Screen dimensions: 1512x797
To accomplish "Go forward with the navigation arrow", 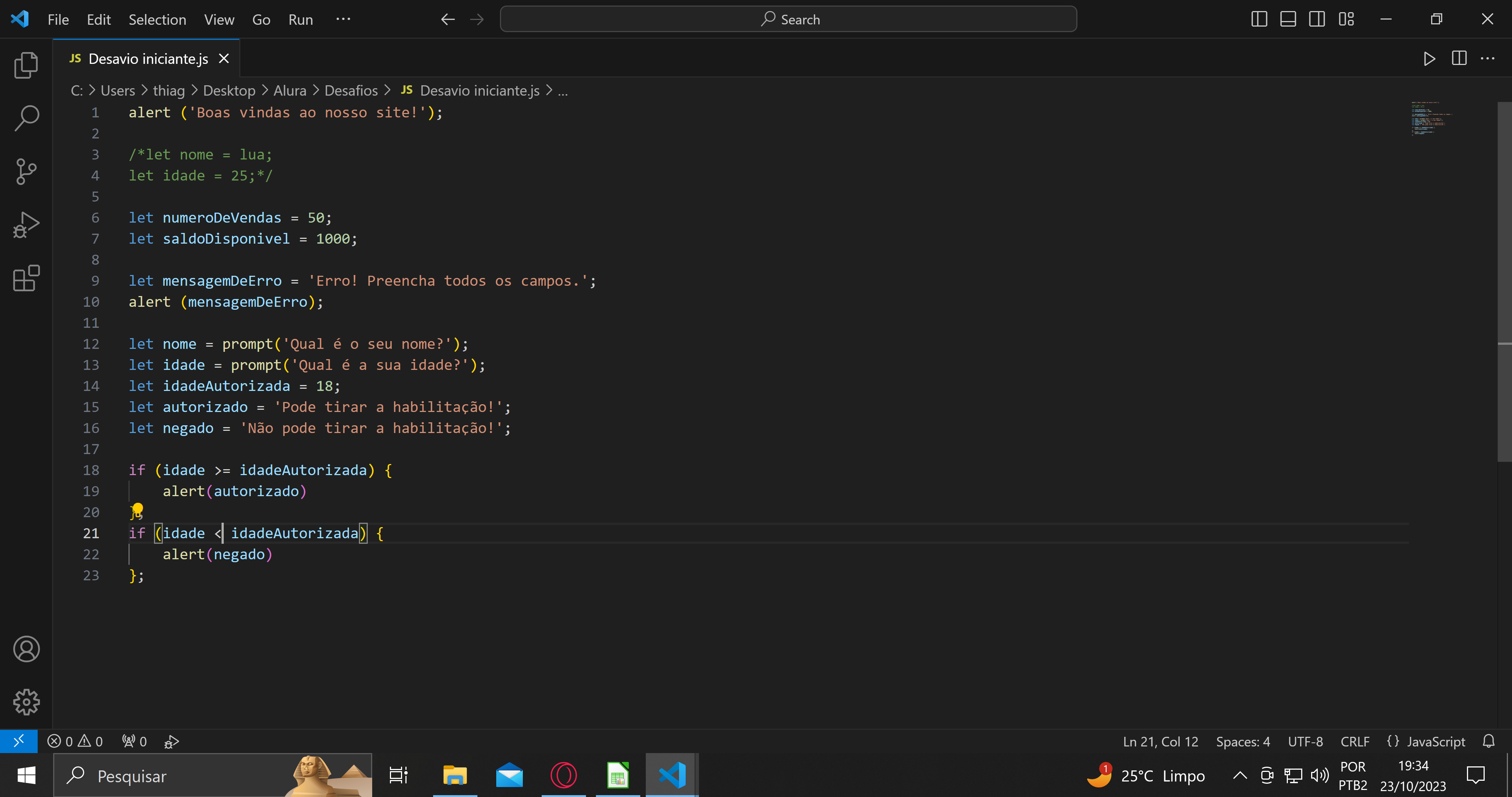I will (477, 19).
